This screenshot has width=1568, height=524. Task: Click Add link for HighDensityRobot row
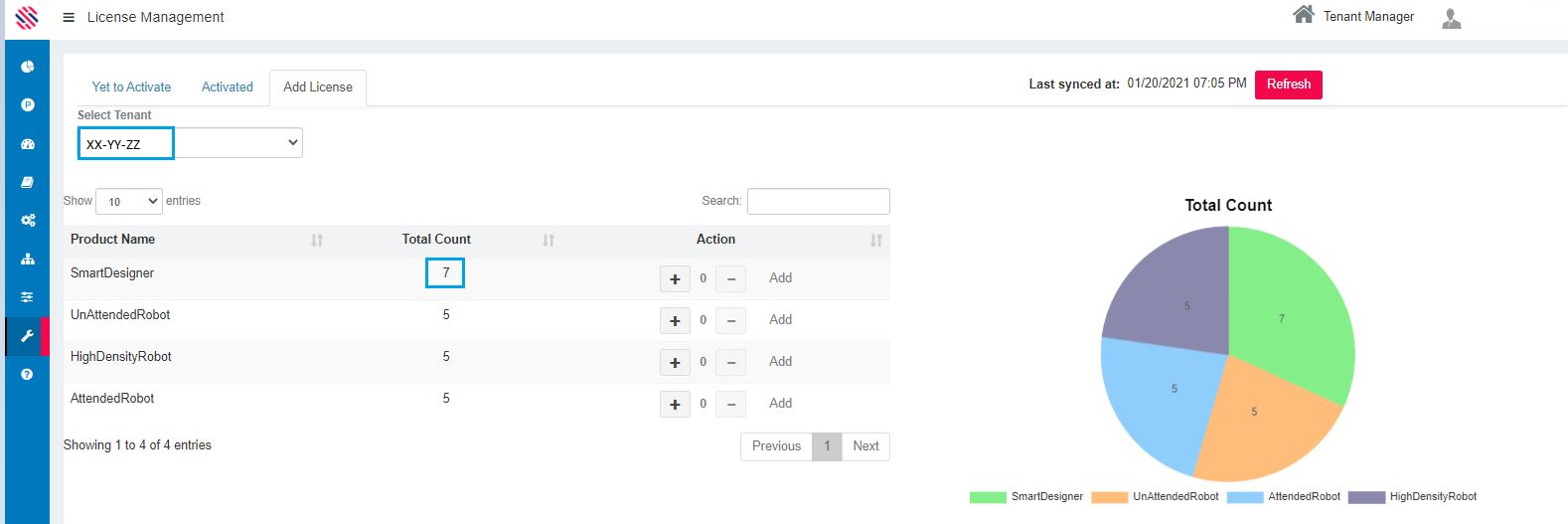click(x=780, y=362)
